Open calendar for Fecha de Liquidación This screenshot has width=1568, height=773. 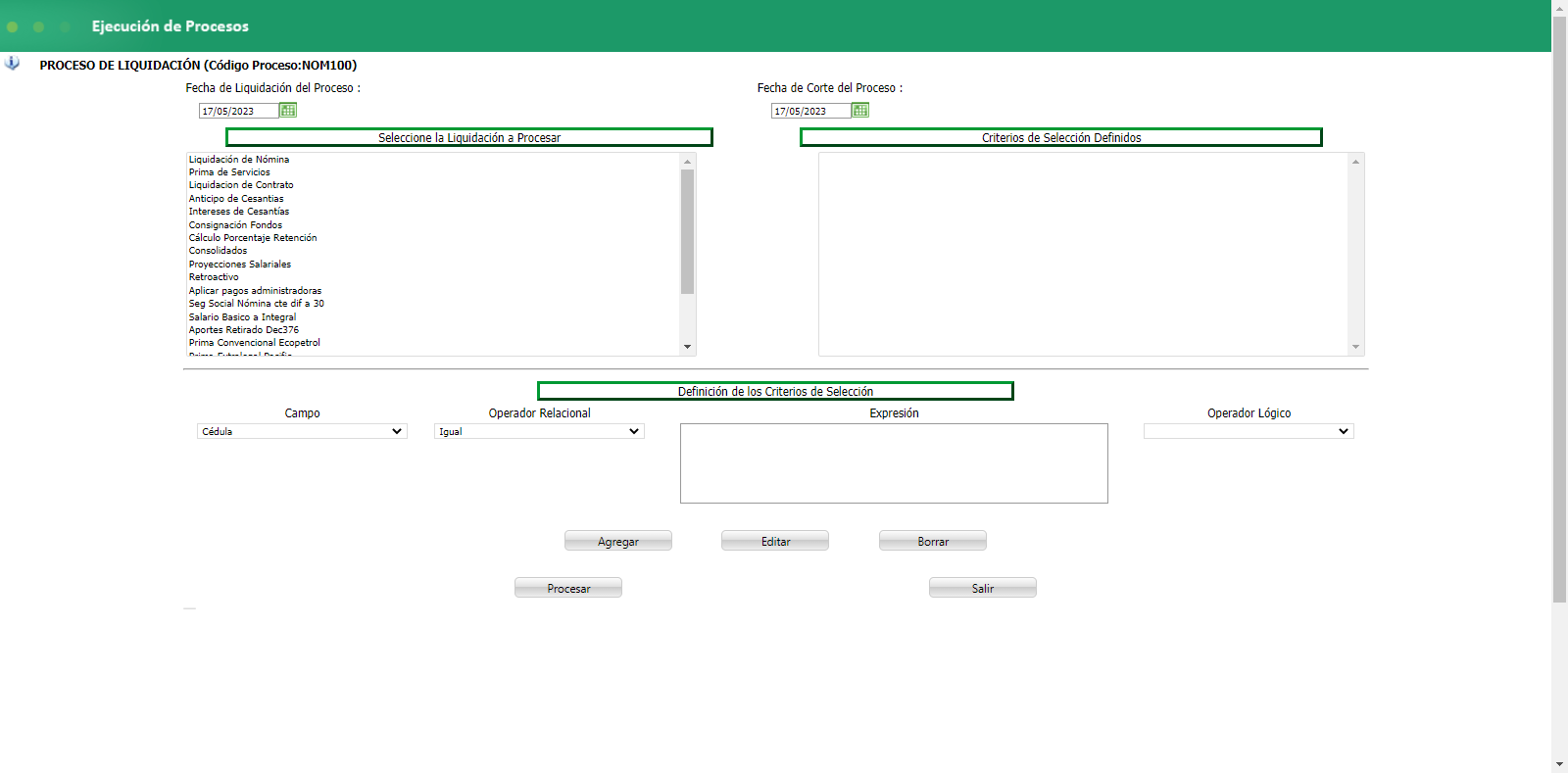tap(288, 111)
